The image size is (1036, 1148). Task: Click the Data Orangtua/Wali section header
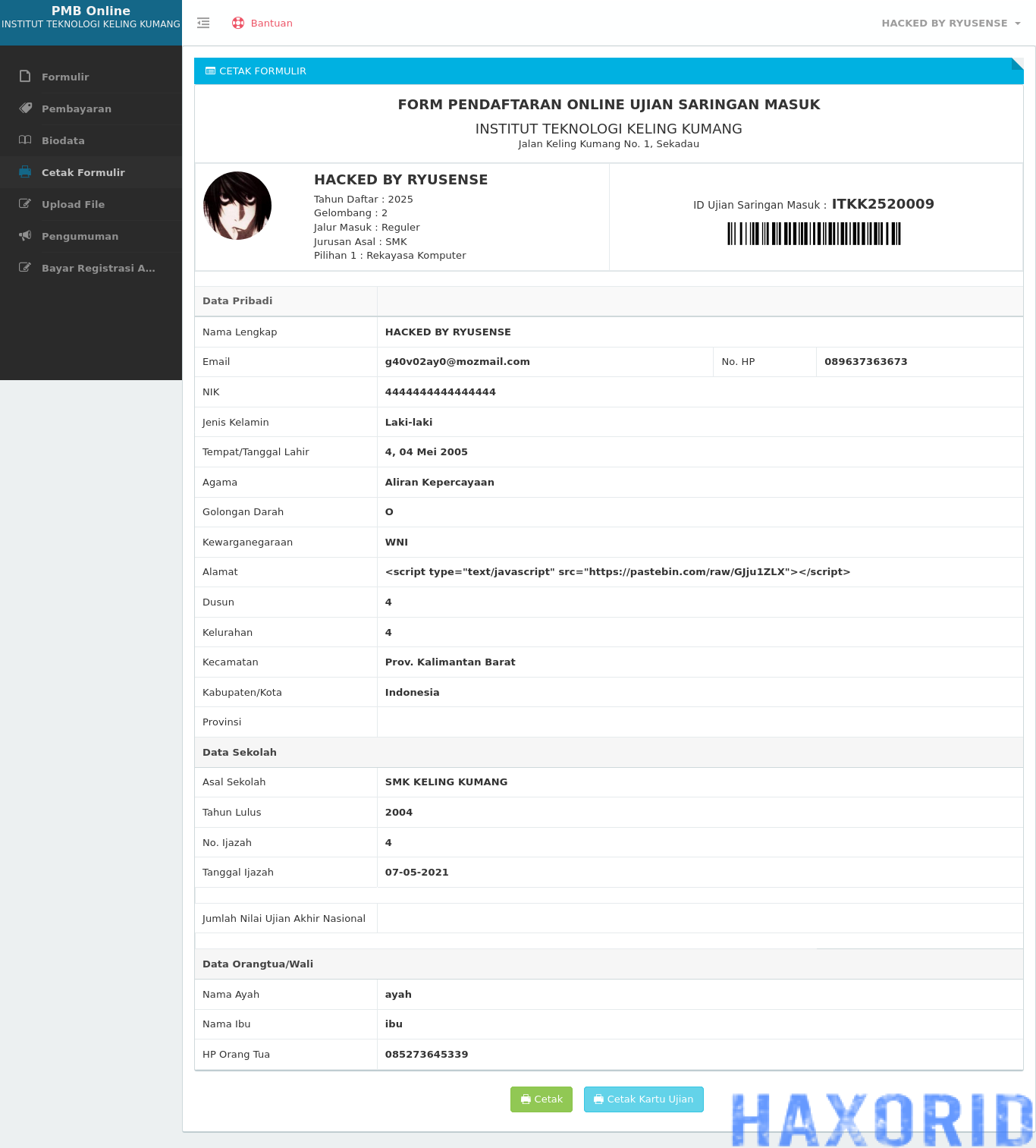258,964
